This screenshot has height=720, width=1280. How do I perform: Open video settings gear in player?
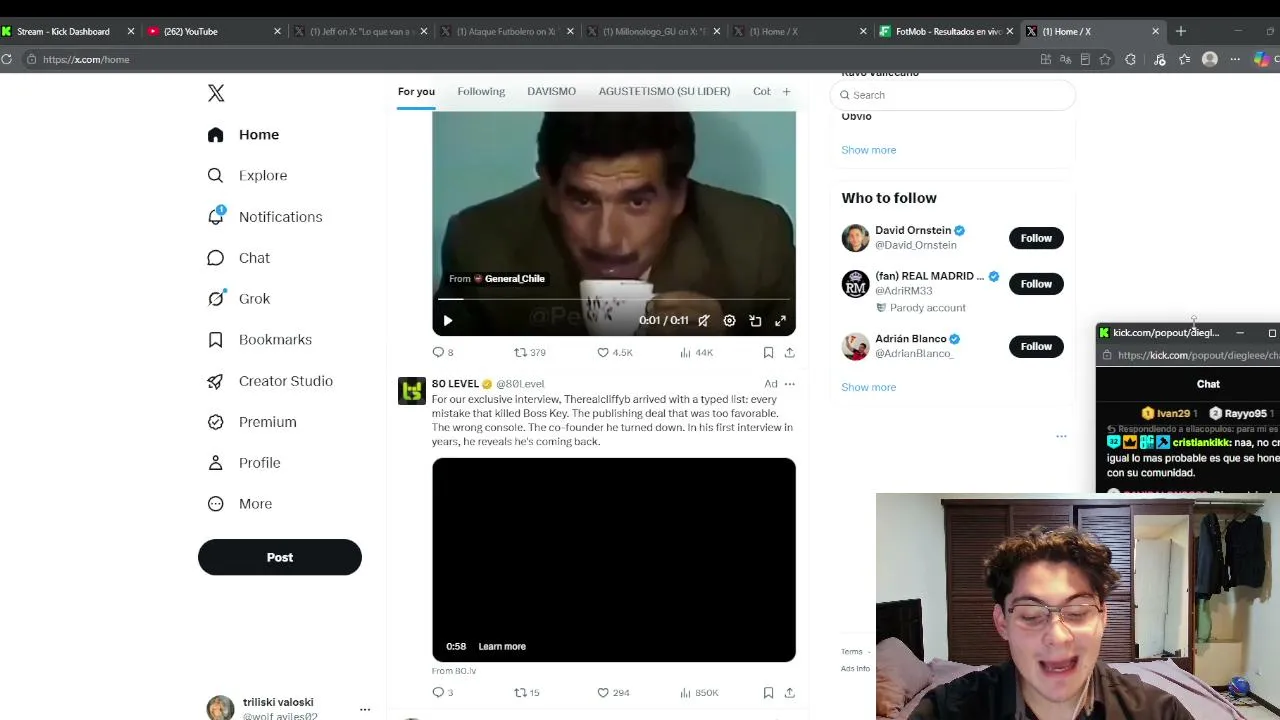[729, 321]
